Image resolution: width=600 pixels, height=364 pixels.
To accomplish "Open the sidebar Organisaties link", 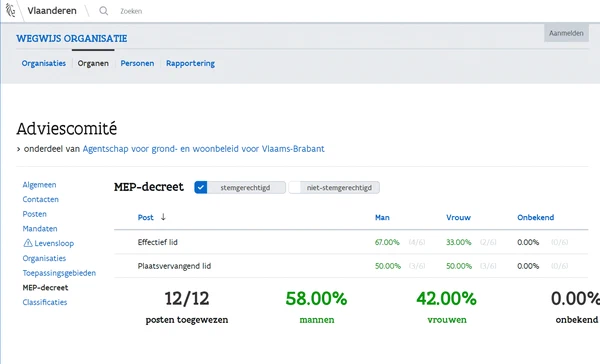I will click(x=44, y=258).
